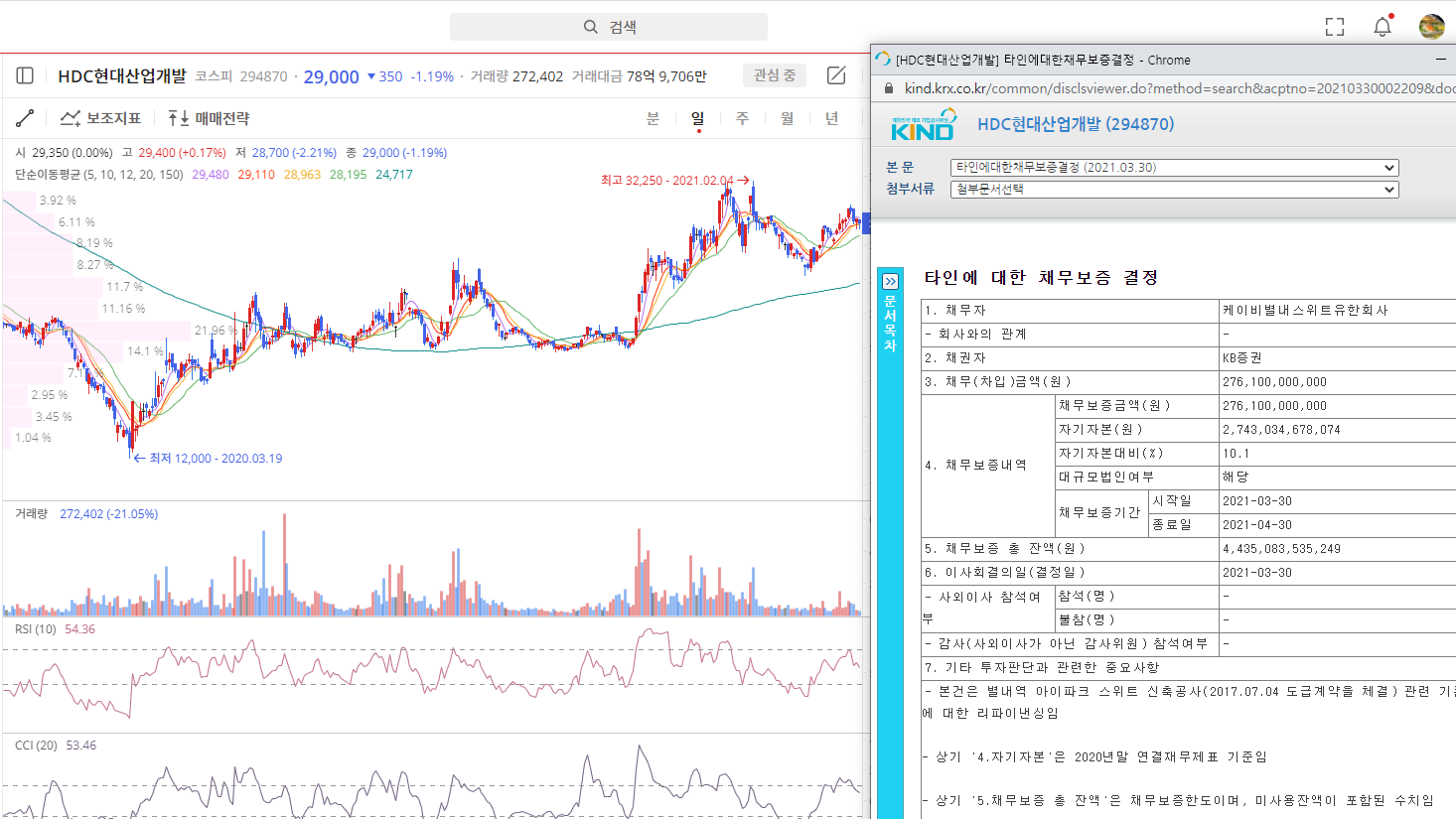Click the 최저 12,000 low marker

(x=208, y=459)
